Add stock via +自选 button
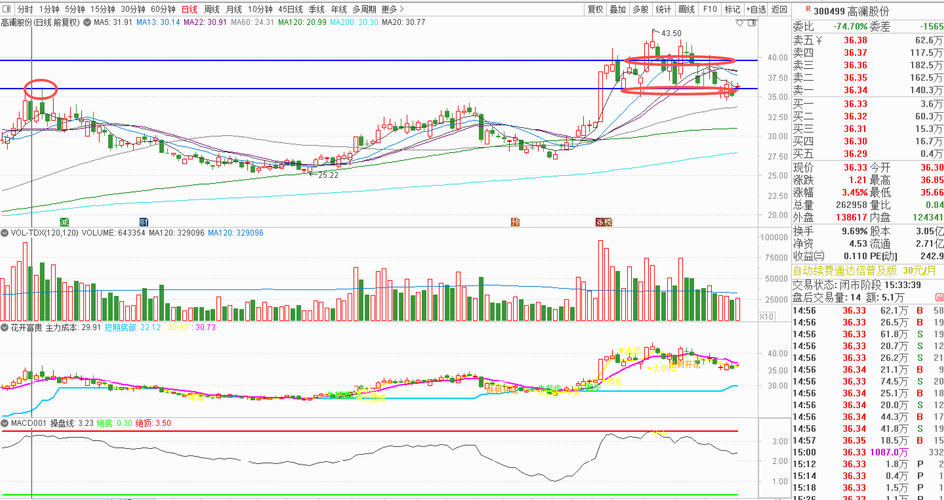Image resolution: width=944 pixels, height=500 pixels. [756, 9]
